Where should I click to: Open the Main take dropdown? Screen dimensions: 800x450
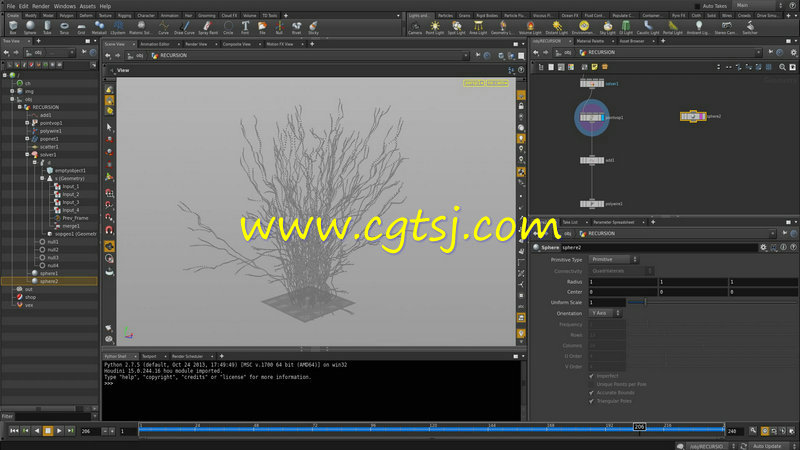[x=758, y=6]
